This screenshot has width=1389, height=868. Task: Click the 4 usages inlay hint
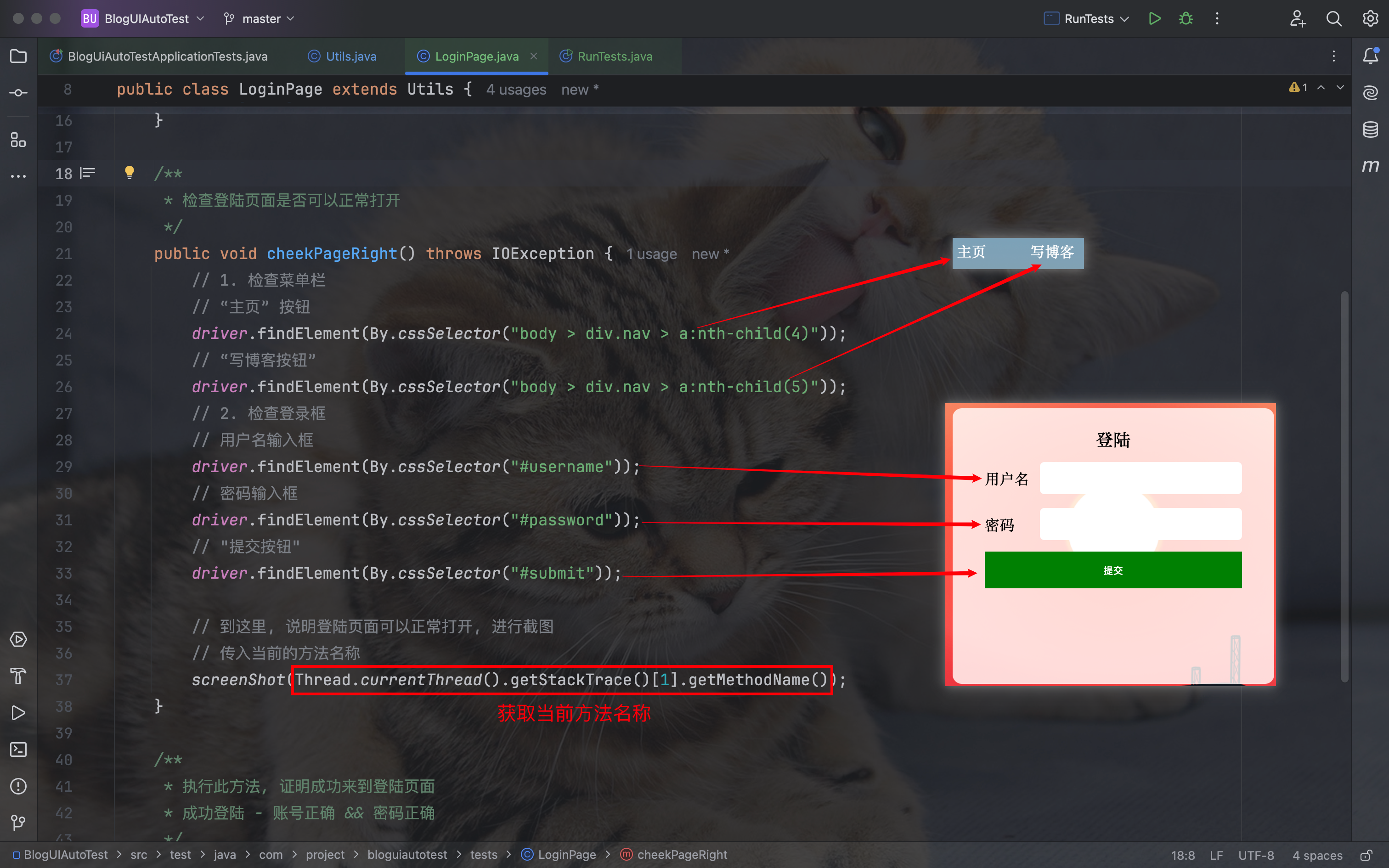(x=516, y=90)
